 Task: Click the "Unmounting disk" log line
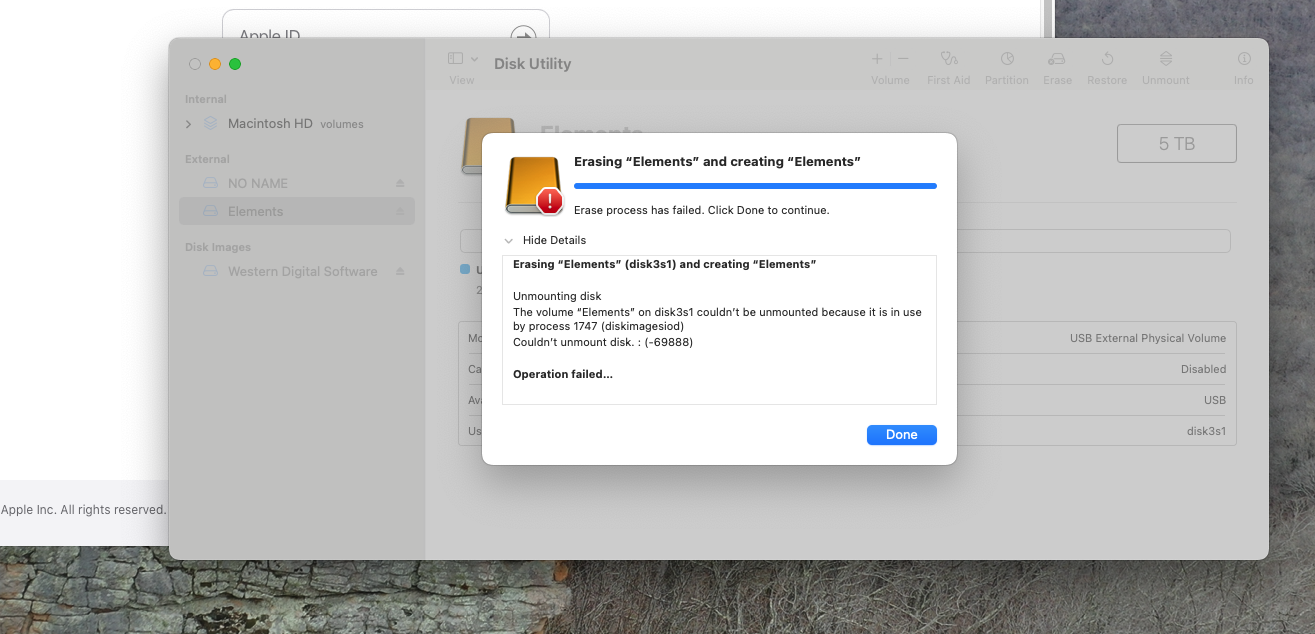pos(557,296)
